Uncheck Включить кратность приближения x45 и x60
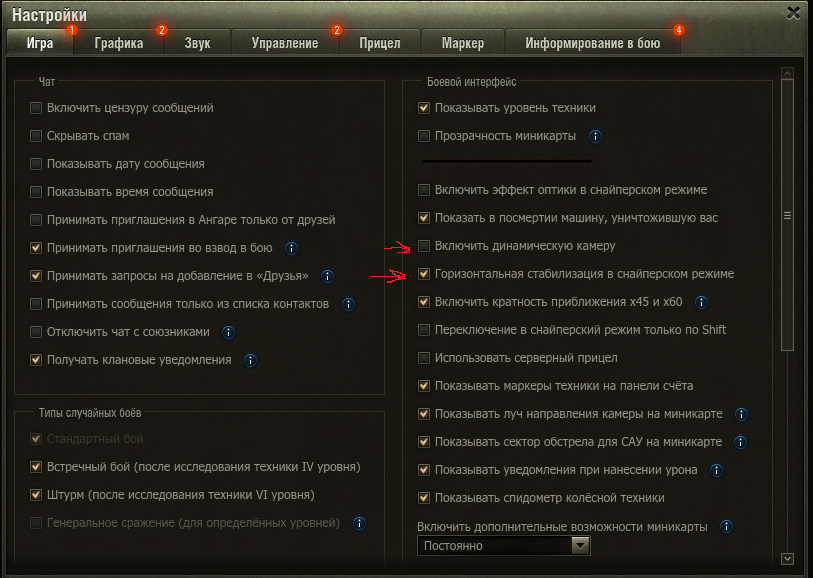The height and width of the screenshot is (578, 813). (424, 302)
